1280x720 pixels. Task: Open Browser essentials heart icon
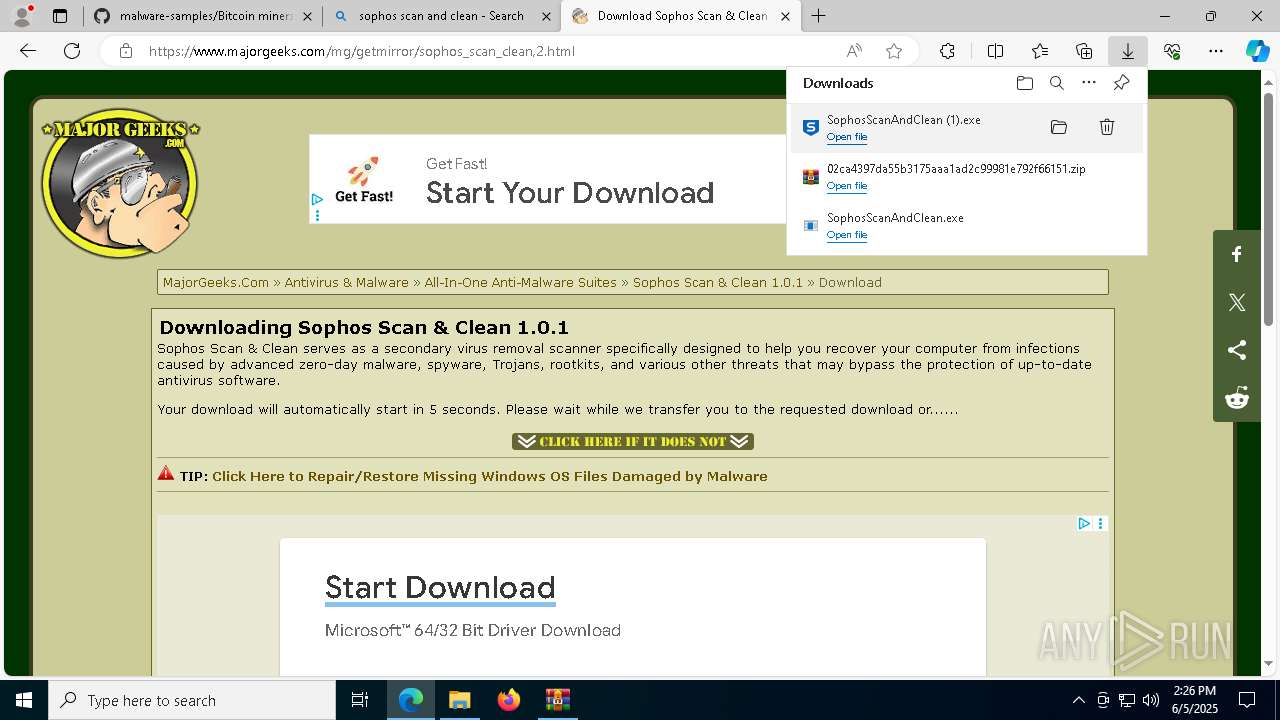coord(1172,51)
